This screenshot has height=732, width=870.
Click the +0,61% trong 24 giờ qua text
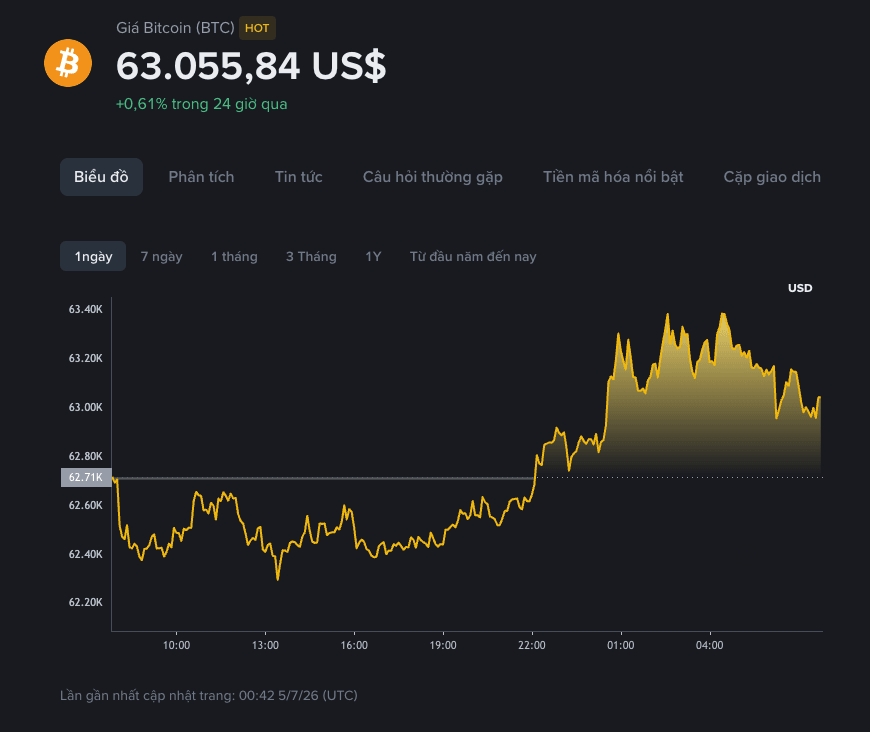point(201,104)
